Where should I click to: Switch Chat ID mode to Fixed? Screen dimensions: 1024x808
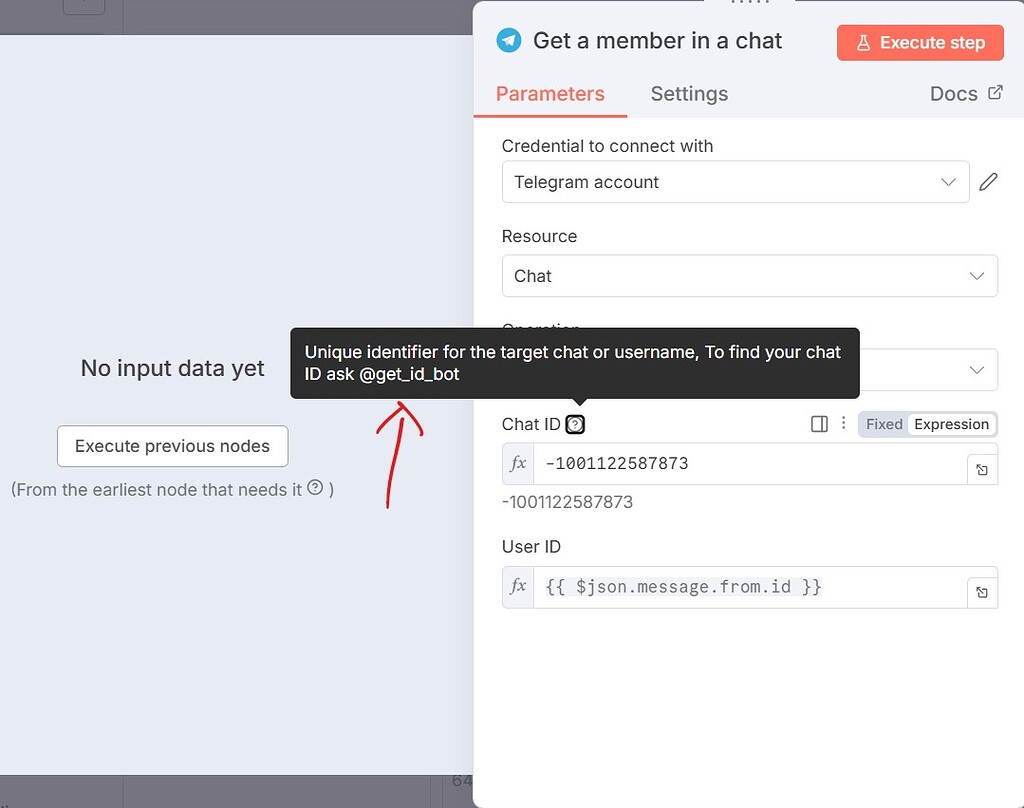tap(883, 424)
